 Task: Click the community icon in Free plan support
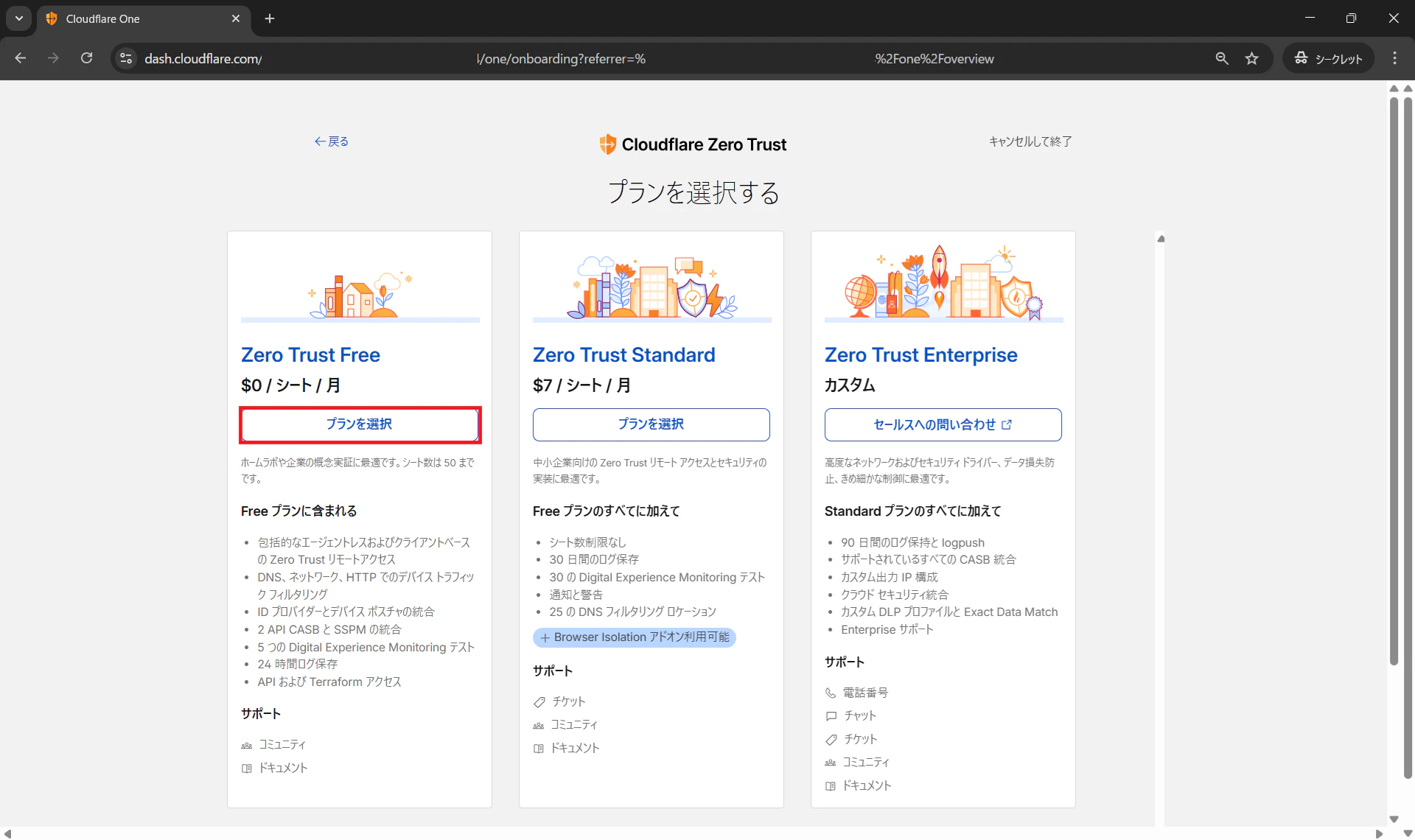pos(247,746)
